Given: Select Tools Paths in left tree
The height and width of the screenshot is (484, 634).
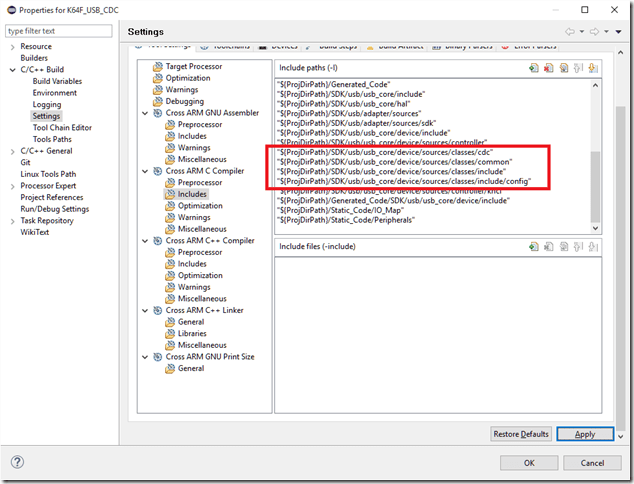Looking at the screenshot, I should [52, 139].
